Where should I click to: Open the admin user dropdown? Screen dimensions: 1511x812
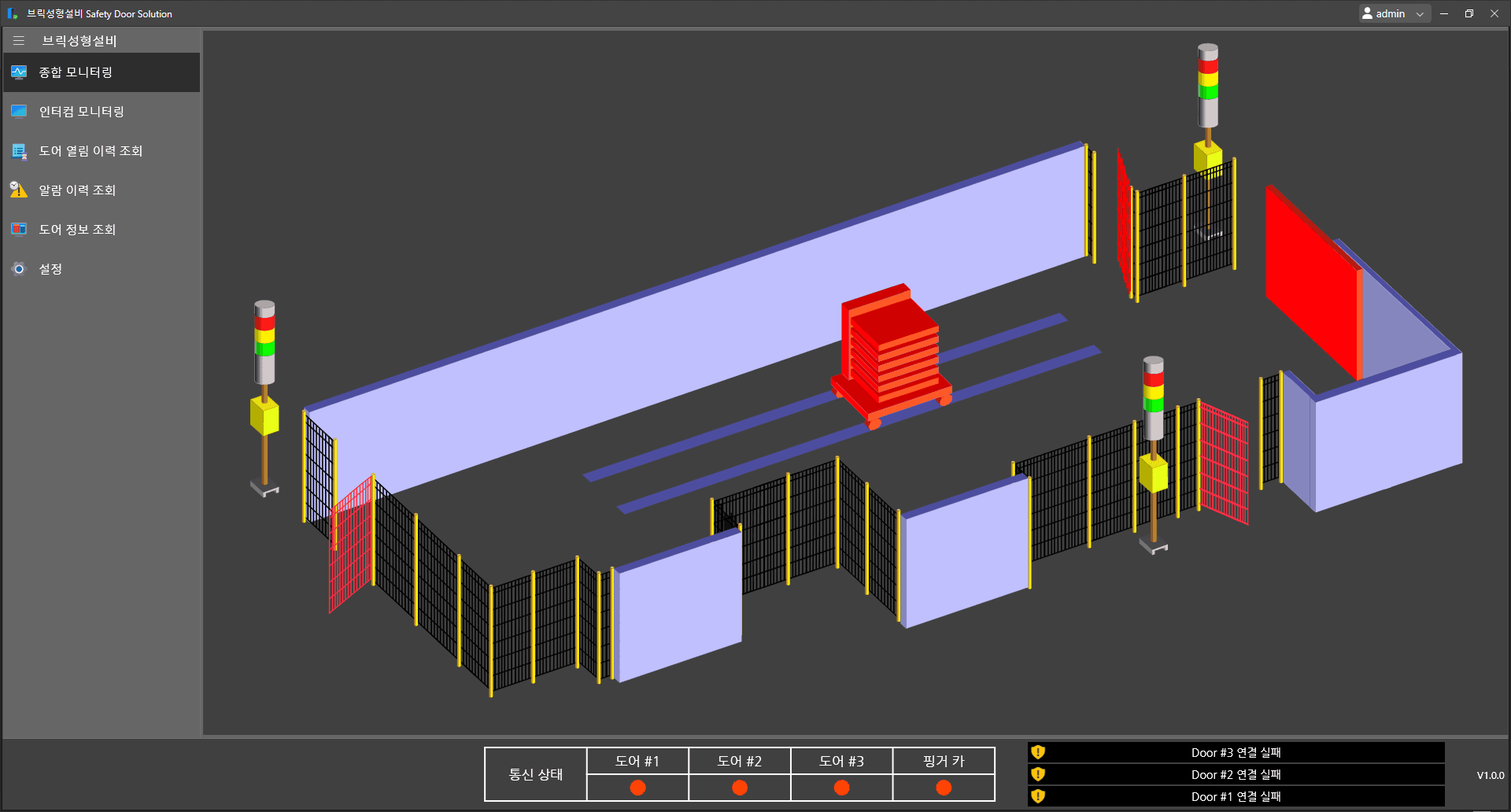tap(1389, 13)
